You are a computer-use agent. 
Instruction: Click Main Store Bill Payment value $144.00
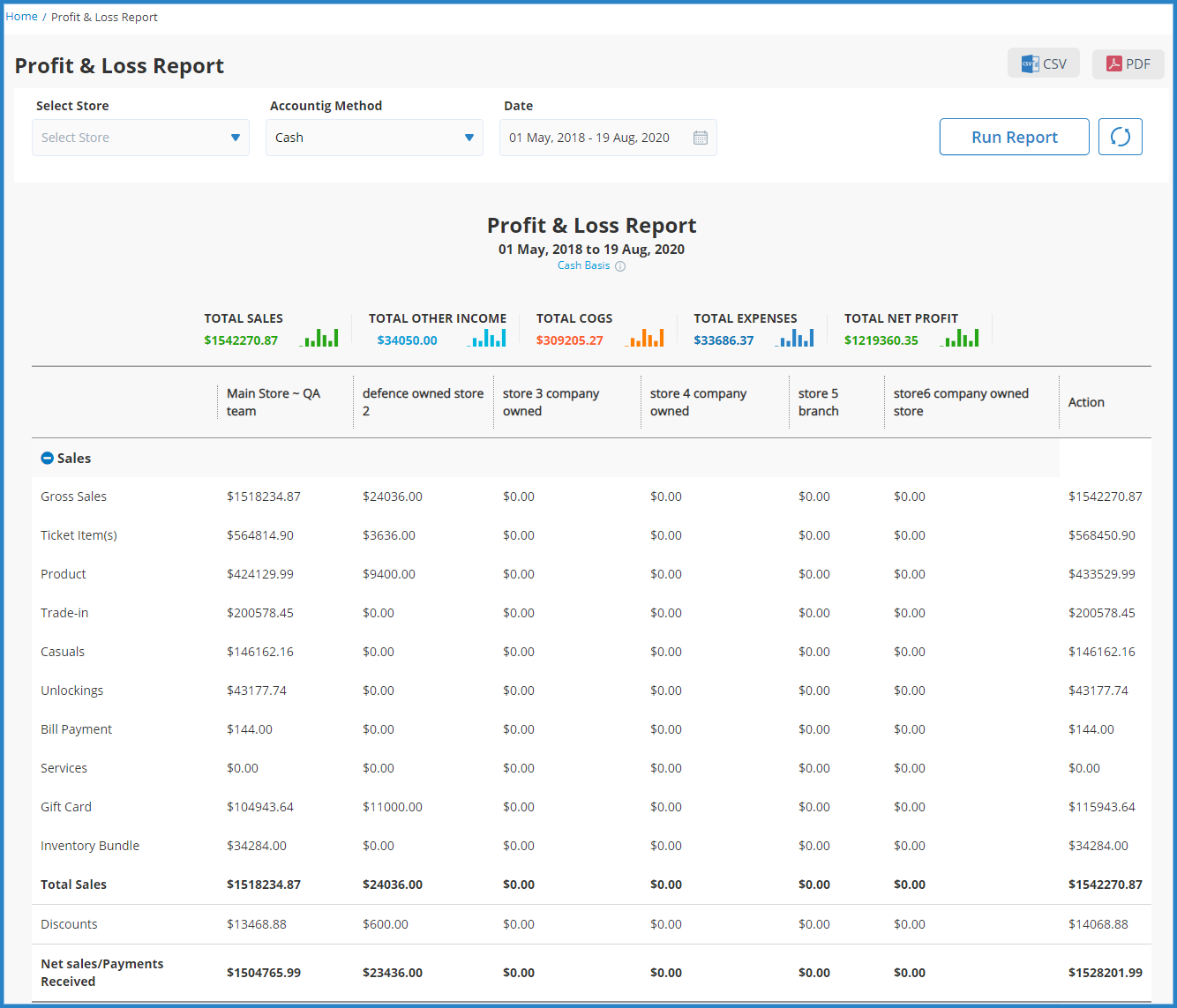point(250,729)
